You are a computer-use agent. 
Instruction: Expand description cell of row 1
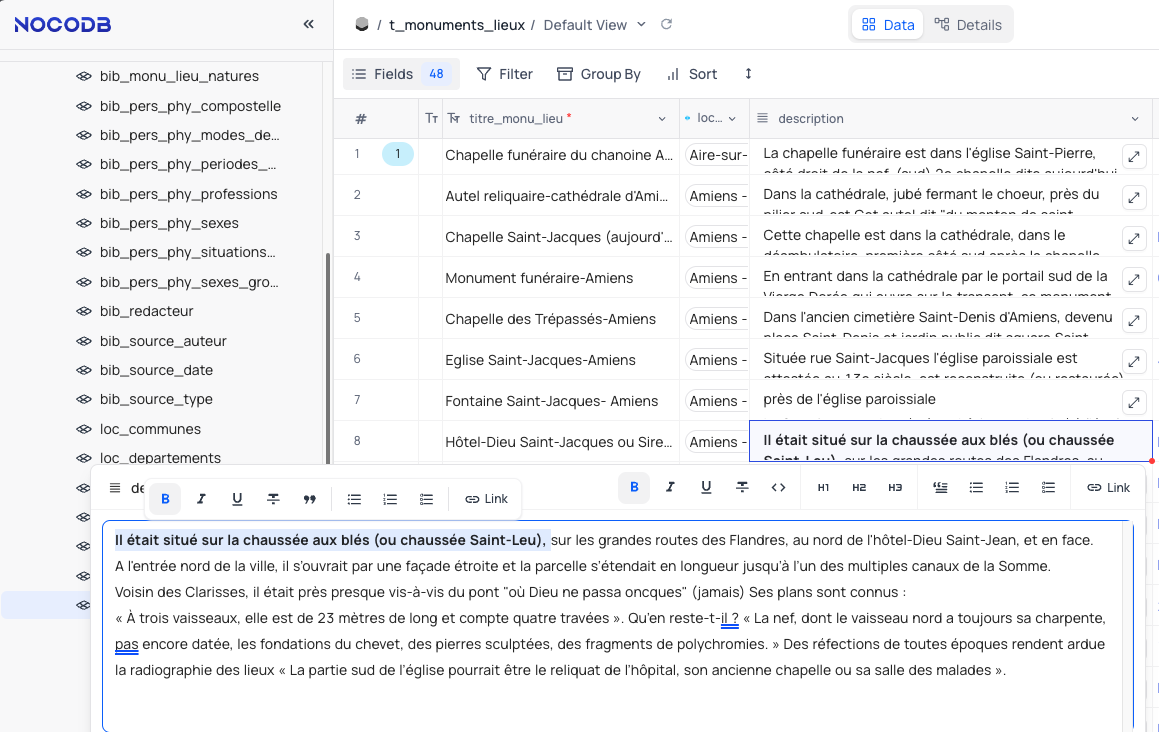(x=1133, y=157)
